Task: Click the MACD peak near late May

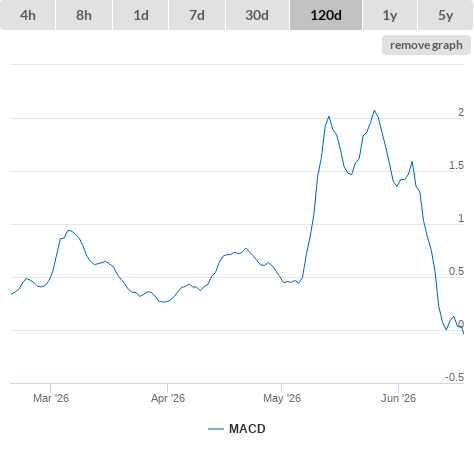Action: [x=374, y=110]
